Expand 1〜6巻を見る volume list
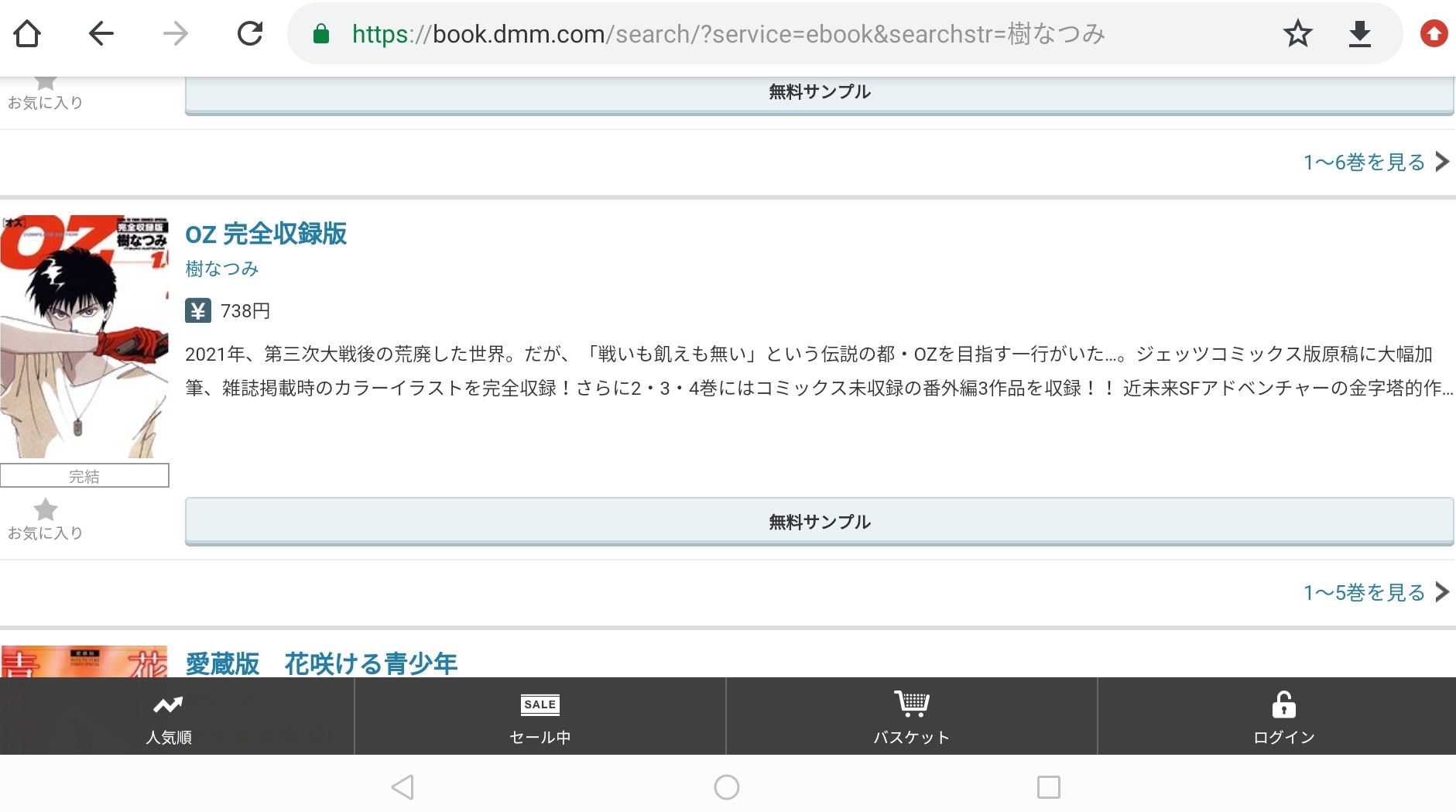 (1375, 163)
